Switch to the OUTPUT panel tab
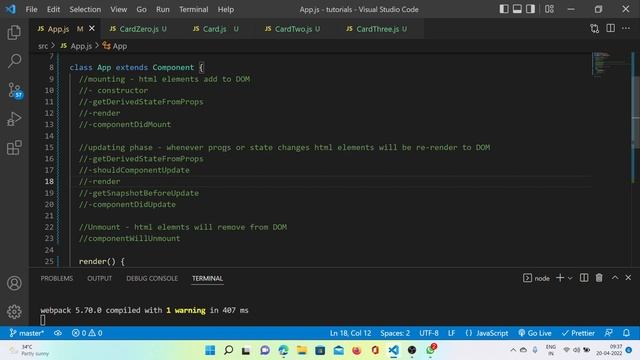Screen dimensions: 640x360 point(100,278)
